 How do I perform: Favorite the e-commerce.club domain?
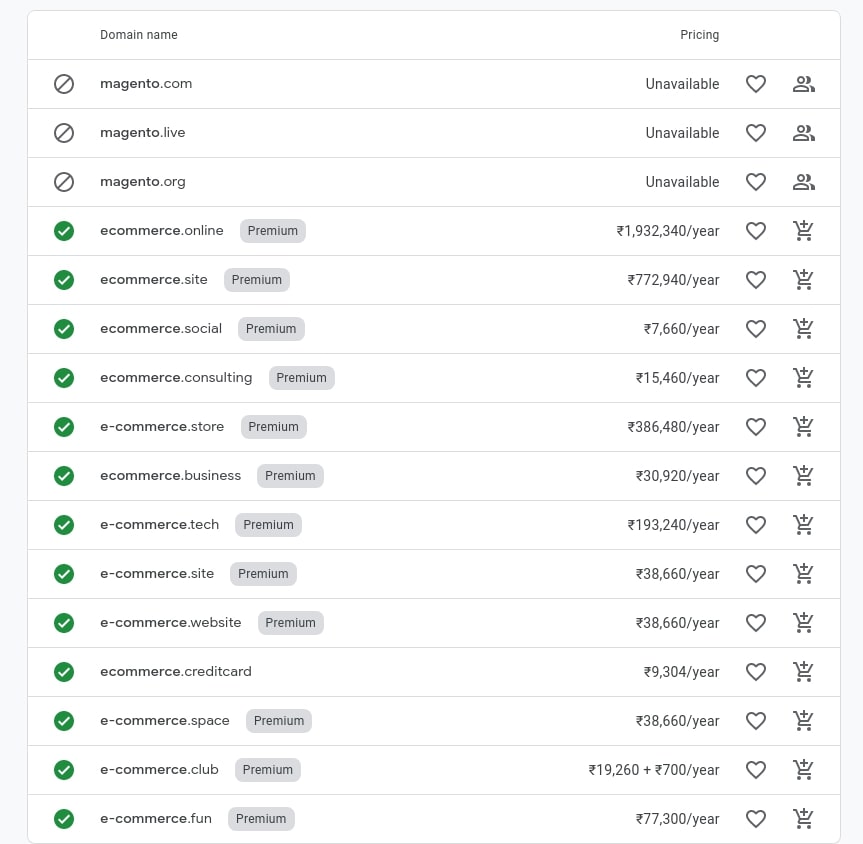(756, 770)
